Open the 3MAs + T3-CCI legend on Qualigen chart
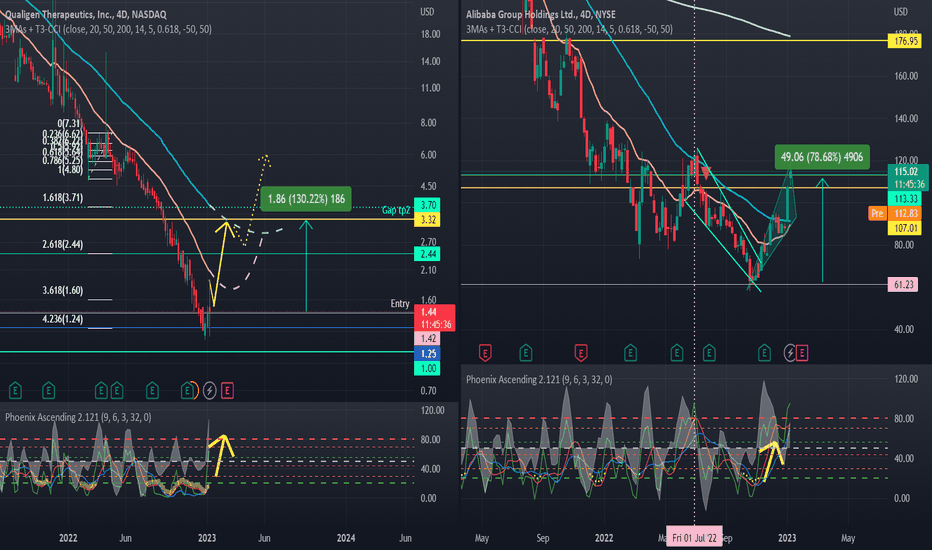The width and height of the screenshot is (932, 550). click(x=108, y=29)
